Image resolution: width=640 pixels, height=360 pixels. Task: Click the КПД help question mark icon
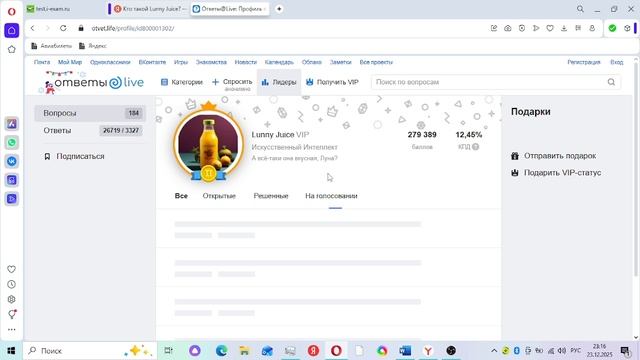[476, 147]
